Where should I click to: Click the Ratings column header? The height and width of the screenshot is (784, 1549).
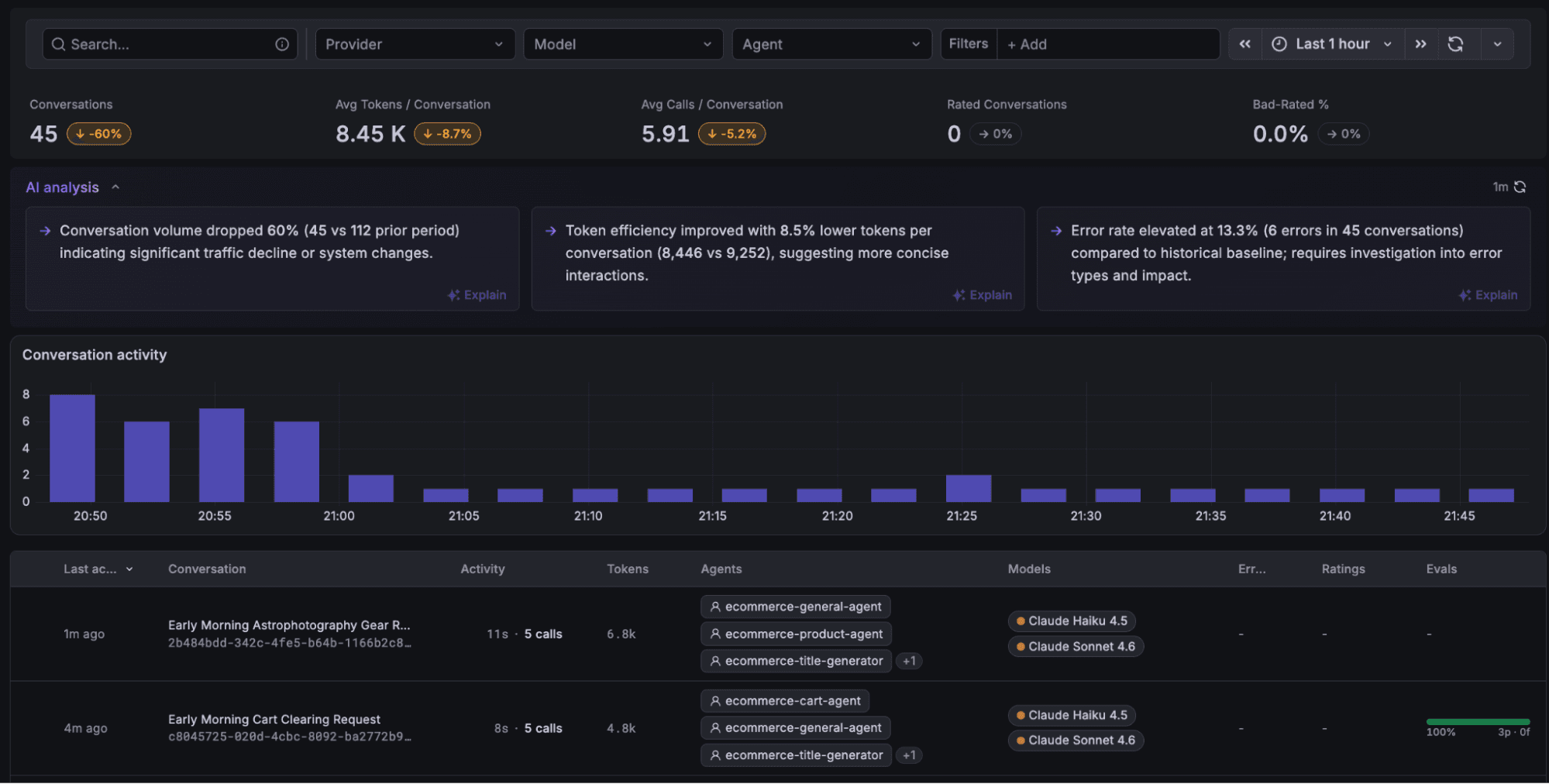(1343, 569)
